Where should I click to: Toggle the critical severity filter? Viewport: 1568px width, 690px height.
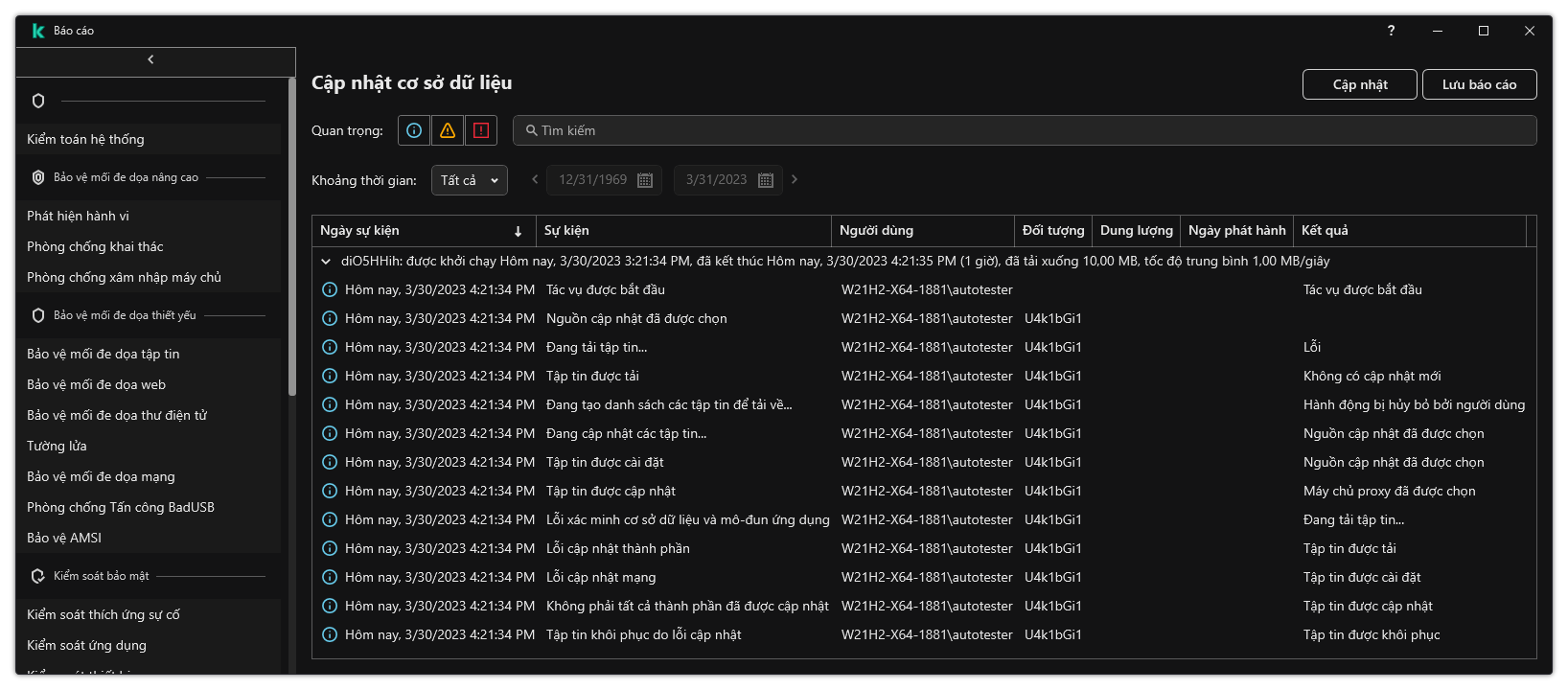click(x=481, y=130)
